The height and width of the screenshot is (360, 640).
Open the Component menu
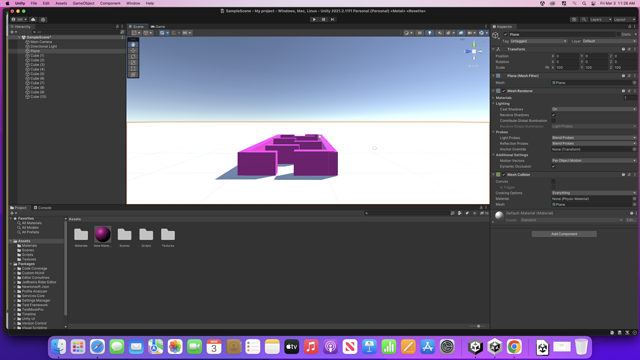click(x=110, y=3)
